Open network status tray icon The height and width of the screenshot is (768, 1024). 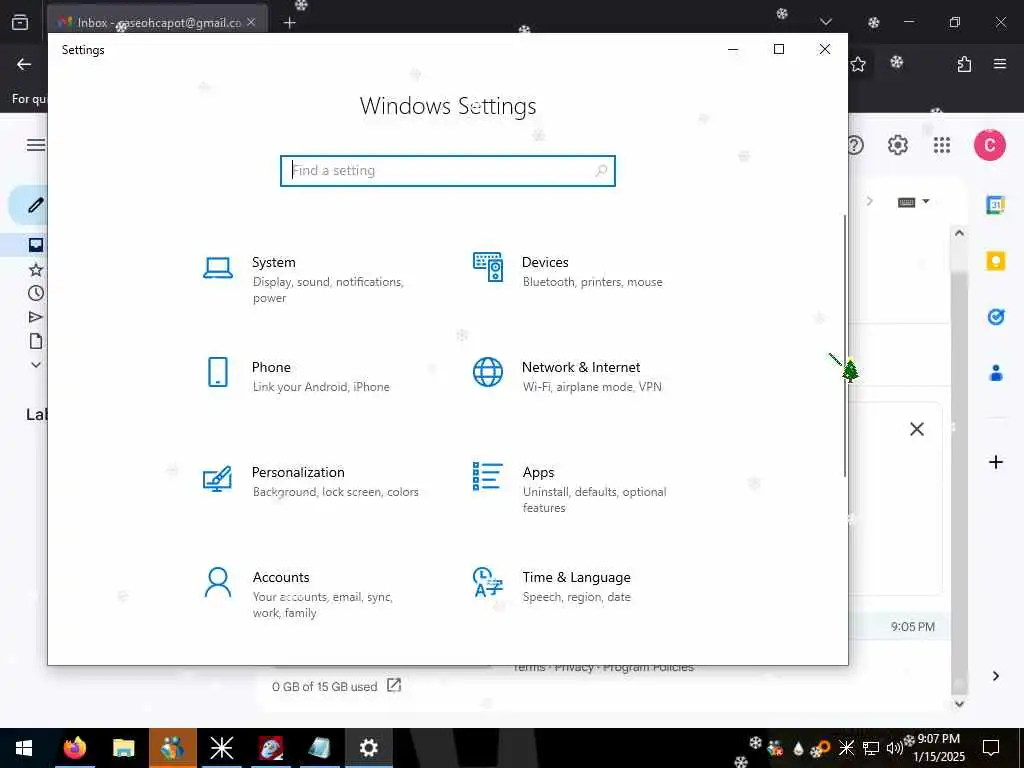(871, 748)
